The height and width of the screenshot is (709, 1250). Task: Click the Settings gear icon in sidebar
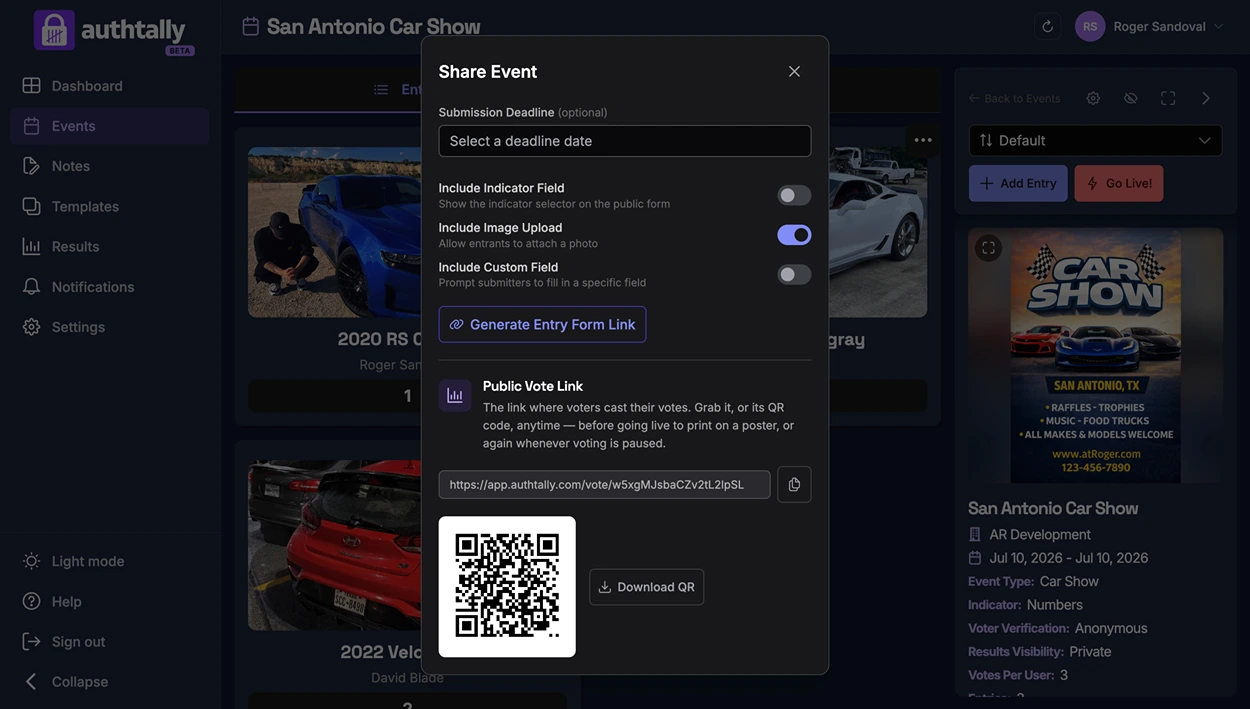point(32,327)
